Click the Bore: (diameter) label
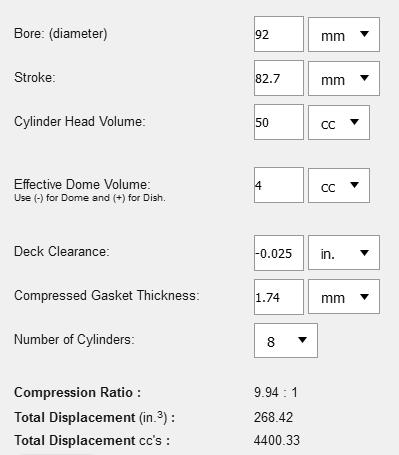Viewport: 399px width, 455px height. pyautogui.click(x=61, y=34)
